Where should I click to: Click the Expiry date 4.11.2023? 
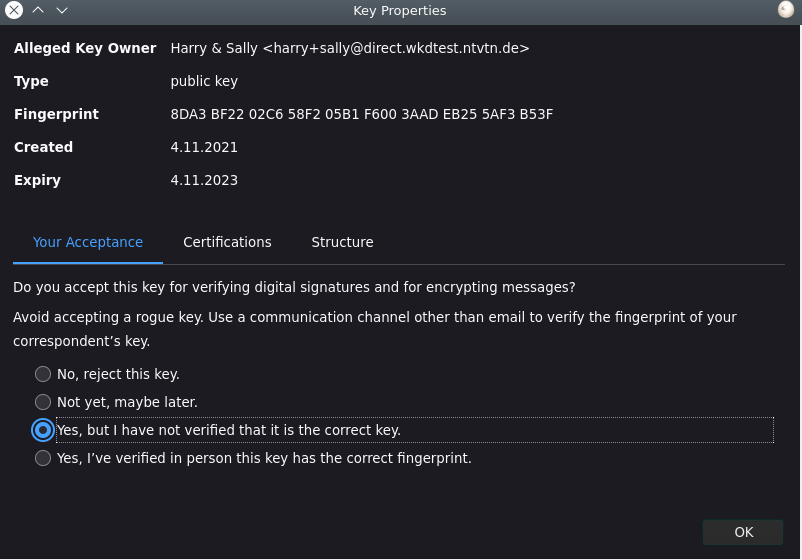pyautogui.click(x=204, y=180)
